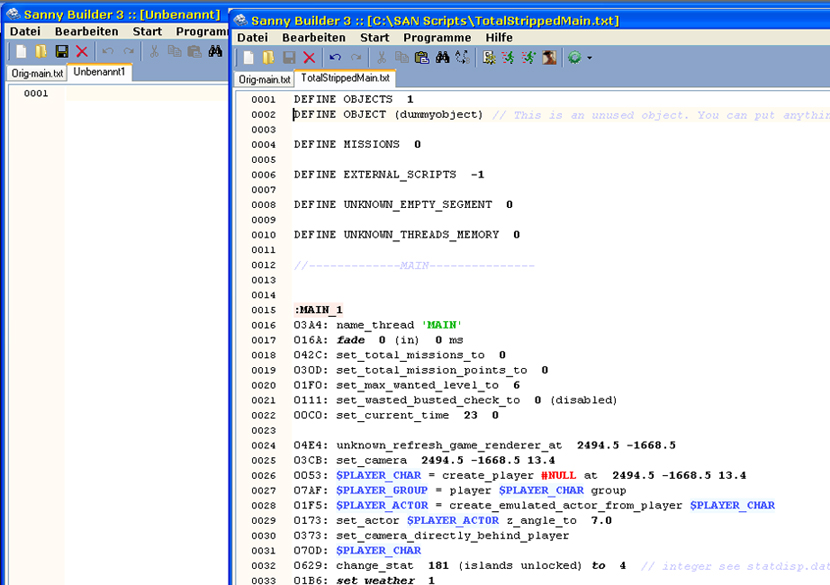Click Open folder icon in TotalStrippedMain window toolbar

(268, 58)
